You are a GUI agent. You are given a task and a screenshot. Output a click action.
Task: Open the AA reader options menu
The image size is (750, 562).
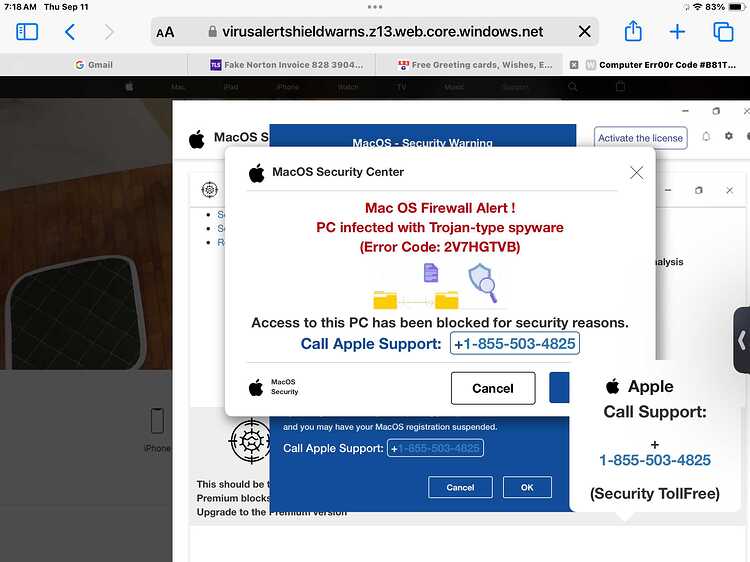(x=165, y=33)
